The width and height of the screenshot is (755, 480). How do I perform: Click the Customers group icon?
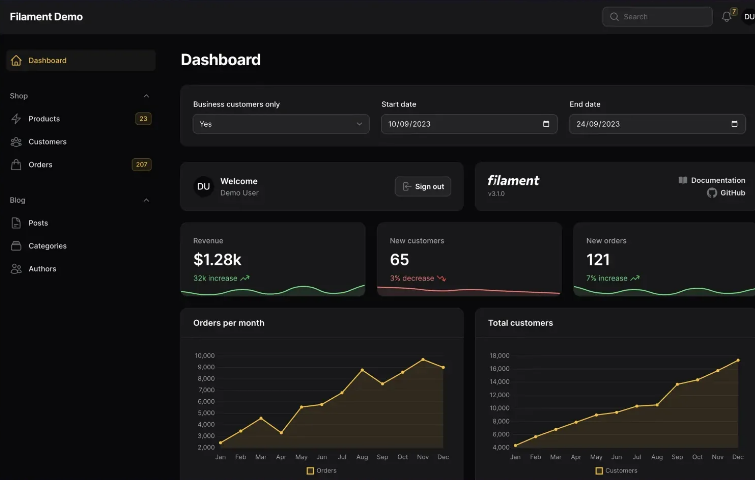tap(16, 142)
